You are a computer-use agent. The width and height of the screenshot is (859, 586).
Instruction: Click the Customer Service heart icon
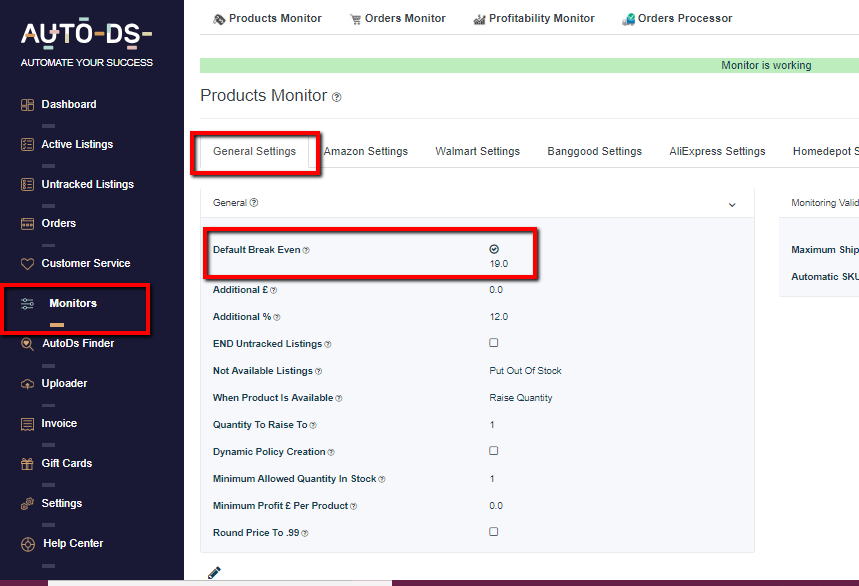(x=27, y=264)
